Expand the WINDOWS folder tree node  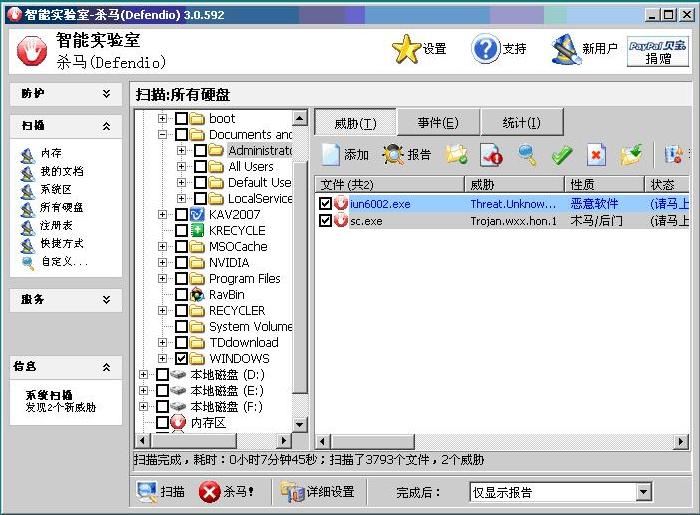[x=162, y=358]
